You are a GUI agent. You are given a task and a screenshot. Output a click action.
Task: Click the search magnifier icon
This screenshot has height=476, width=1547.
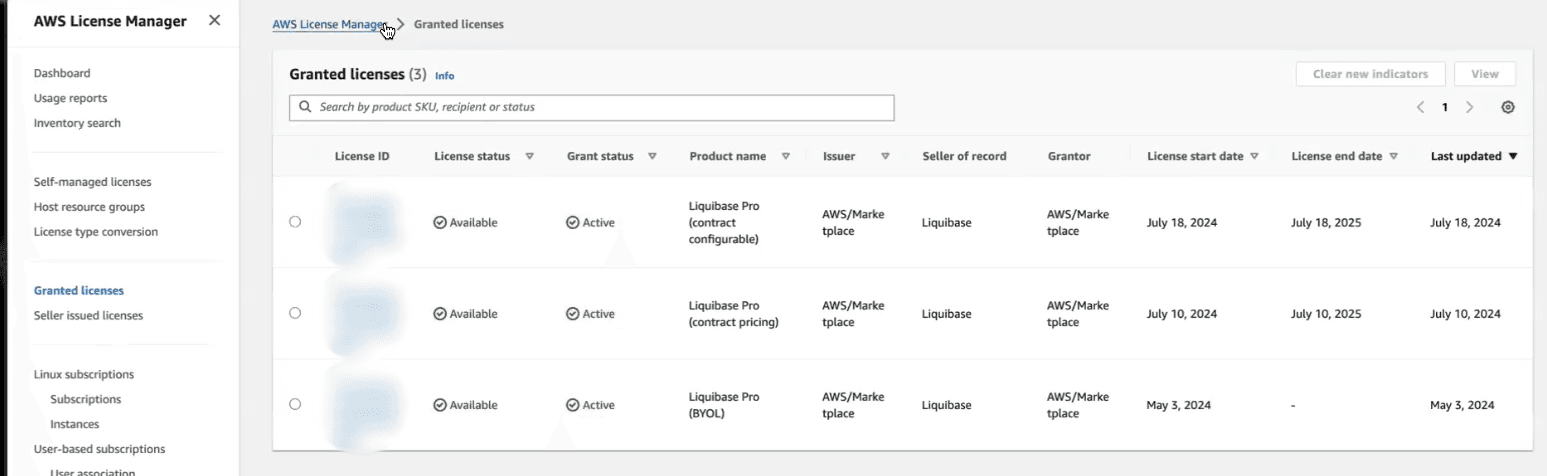(x=304, y=107)
